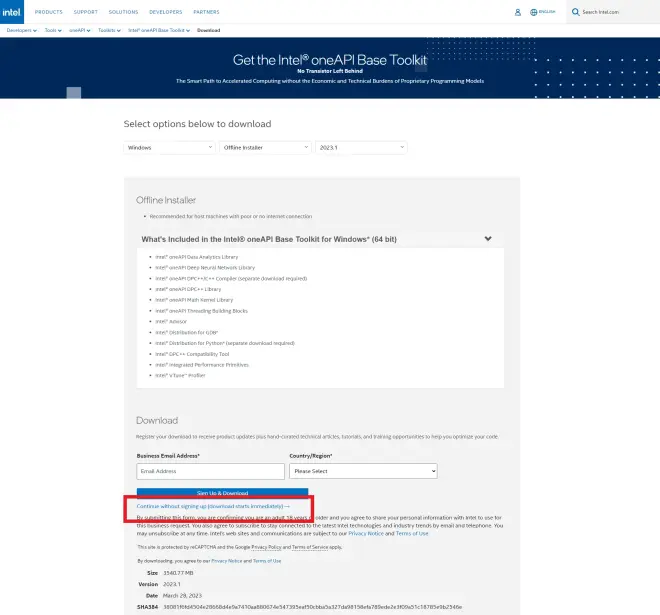Viewport: 660px width, 615px height.
Task: Open Terms of Use link under By downloading
Action: 267,561
